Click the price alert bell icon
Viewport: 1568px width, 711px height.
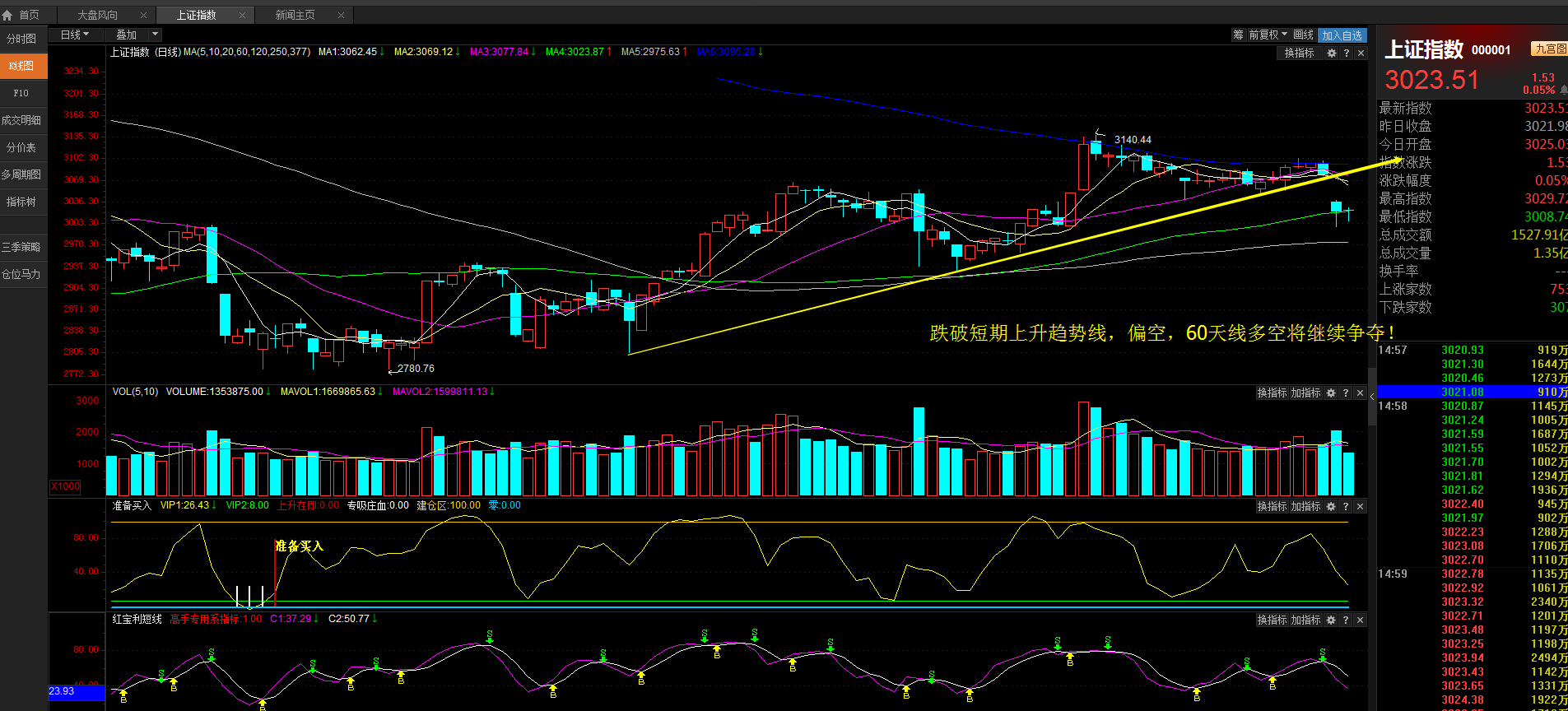pos(1563,90)
